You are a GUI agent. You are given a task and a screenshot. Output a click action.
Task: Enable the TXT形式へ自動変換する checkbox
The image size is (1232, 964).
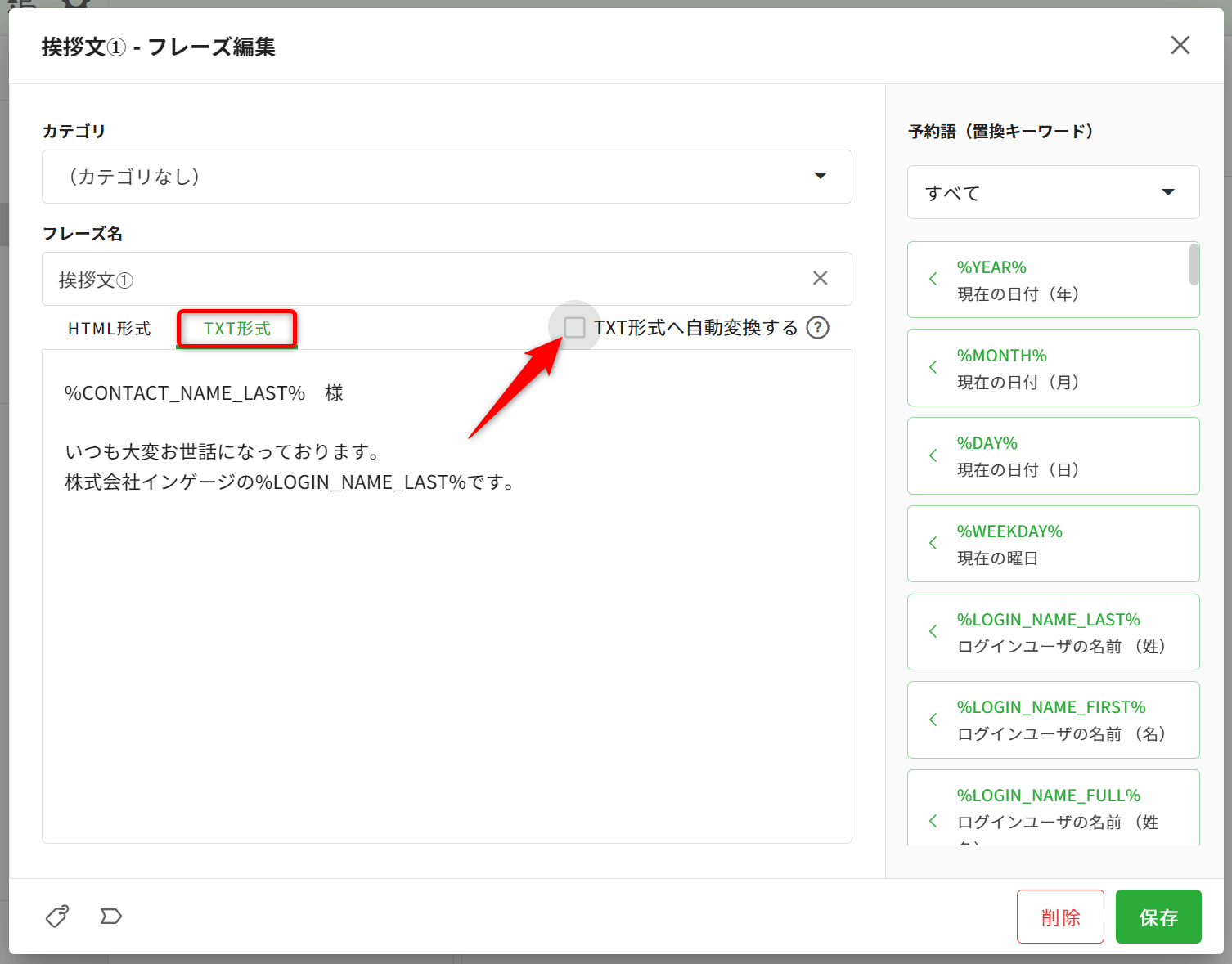pos(575,328)
